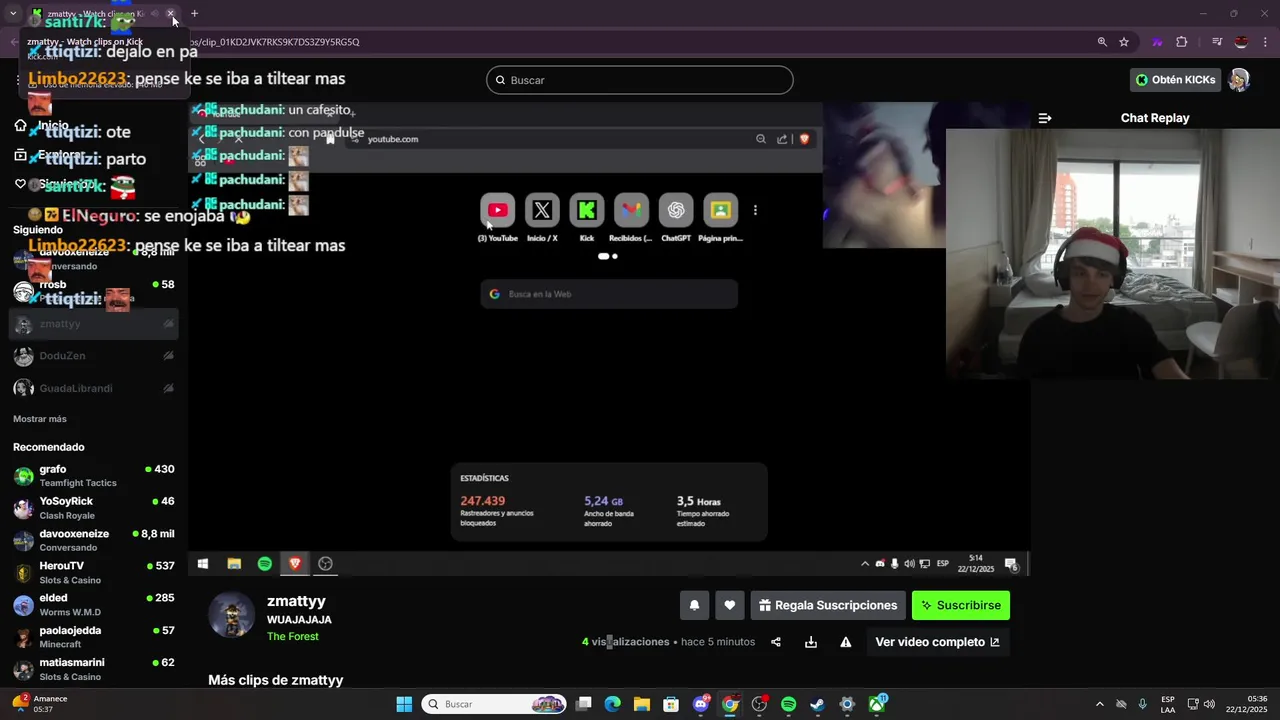The height and width of the screenshot is (720, 1280).
Task: Expand the system tray hidden icons chevron
Action: click(1100, 704)
